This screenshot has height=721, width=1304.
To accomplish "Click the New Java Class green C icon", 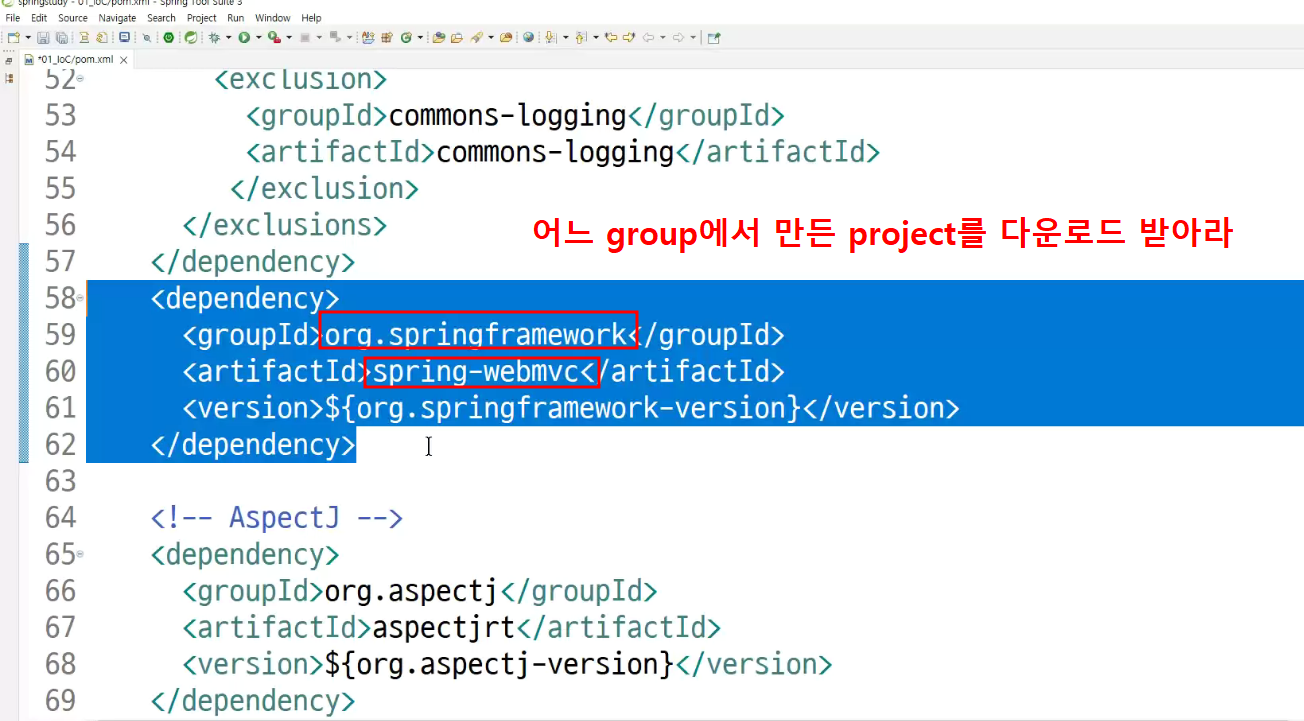I will pos(406,38).
